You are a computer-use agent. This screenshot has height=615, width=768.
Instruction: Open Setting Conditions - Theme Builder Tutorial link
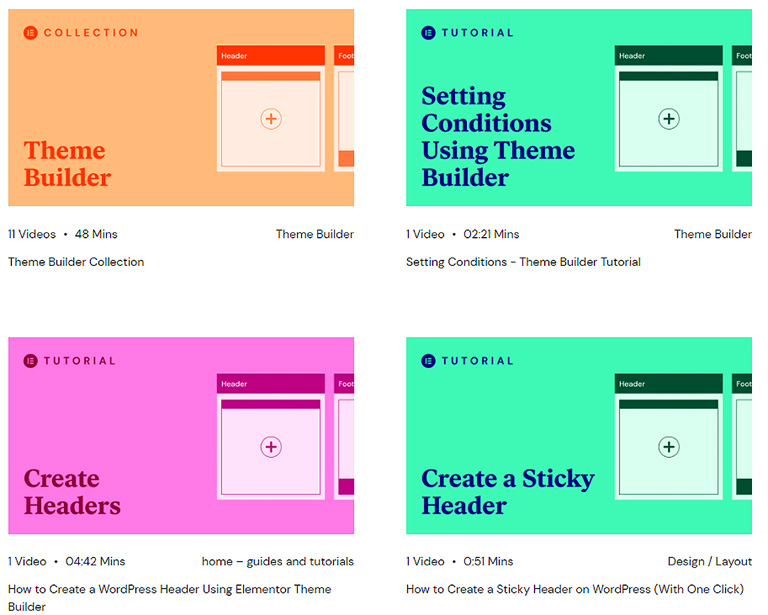tap(523, 262)
